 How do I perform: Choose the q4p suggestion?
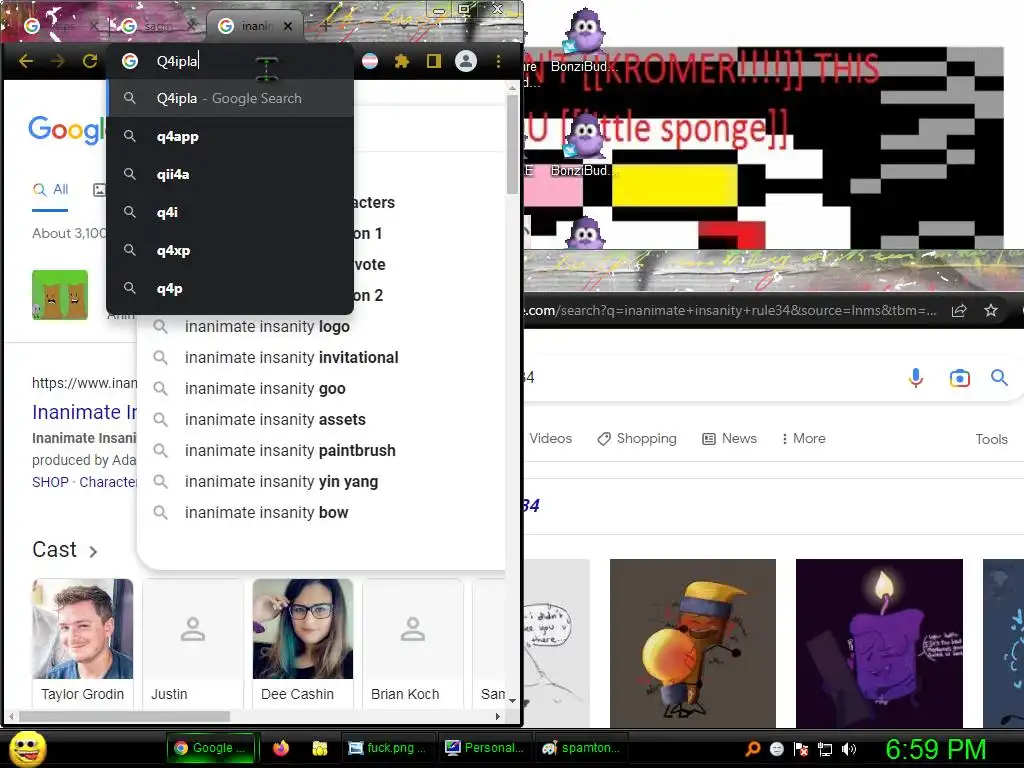tap(230, 288)
